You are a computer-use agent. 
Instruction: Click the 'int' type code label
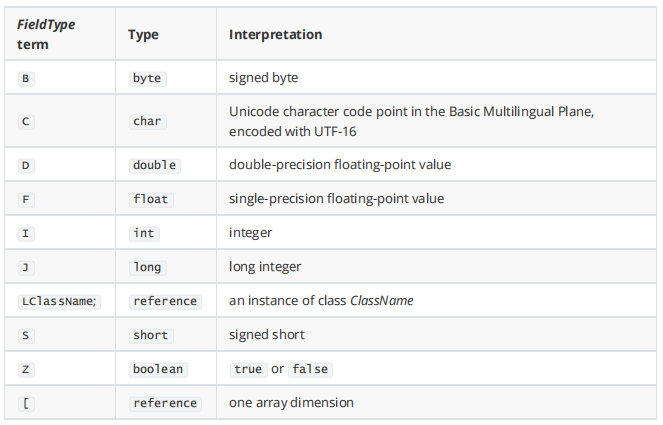[x=144, y=233]
